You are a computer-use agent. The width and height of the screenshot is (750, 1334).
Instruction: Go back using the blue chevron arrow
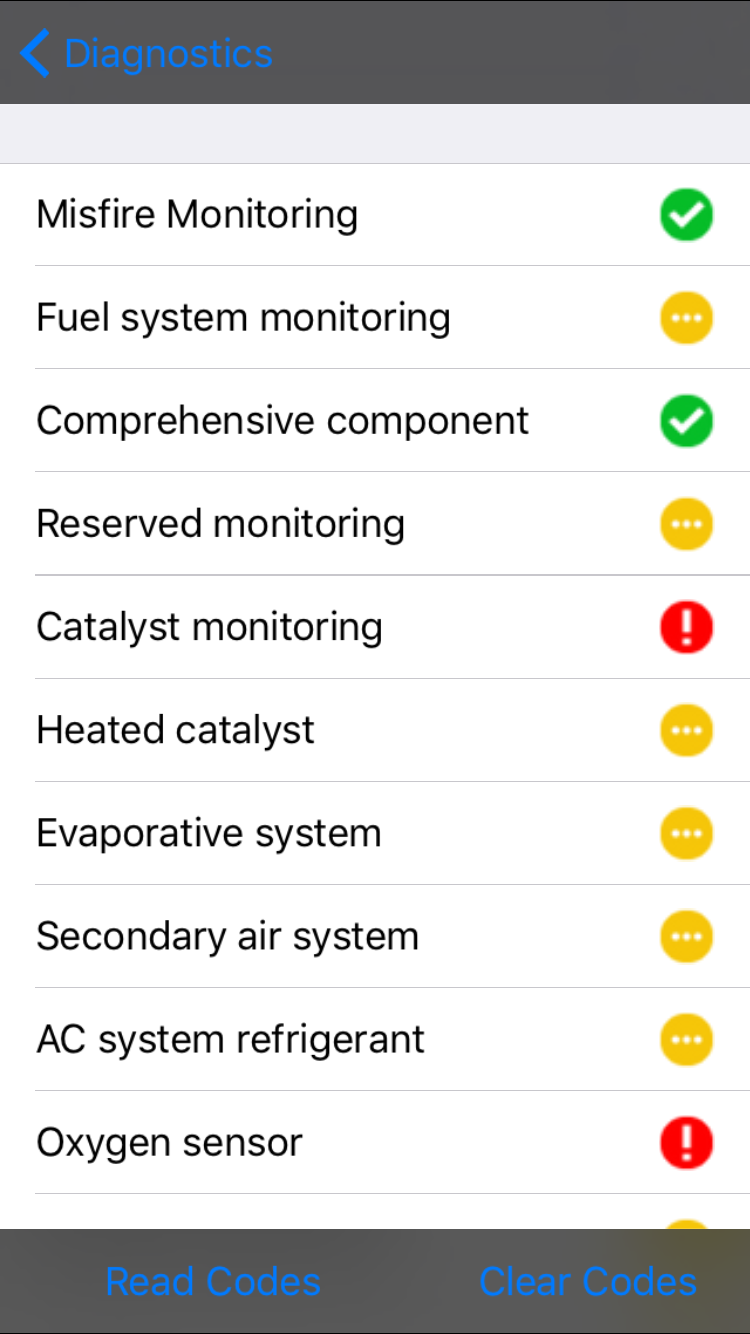[35, 53]
